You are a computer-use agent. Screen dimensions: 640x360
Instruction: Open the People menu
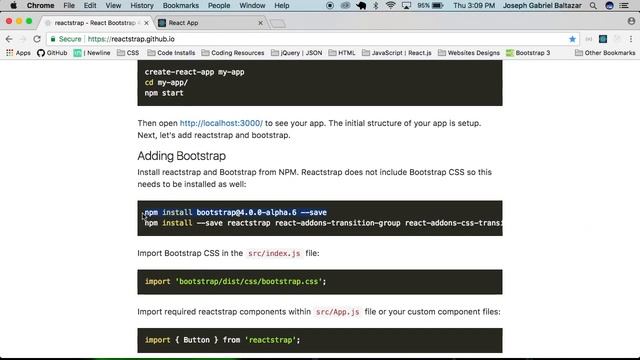tap(219, 5)
